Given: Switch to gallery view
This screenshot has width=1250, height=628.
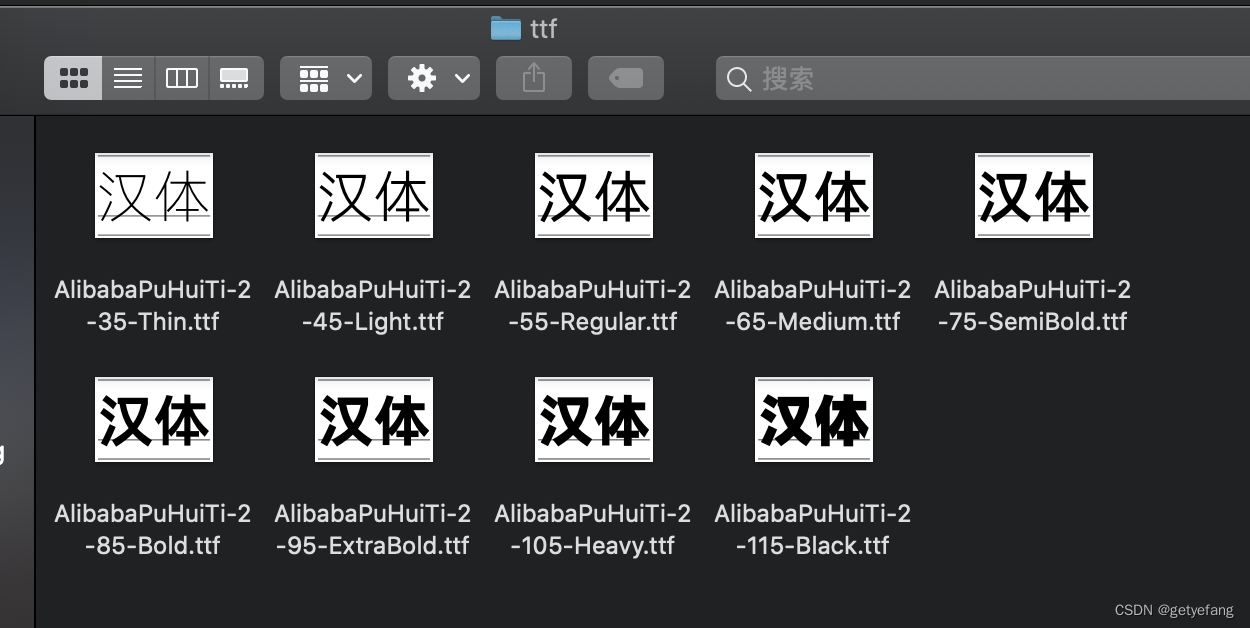Looking at the screenshot, I should pyautogui.click(x=235, y=78).
